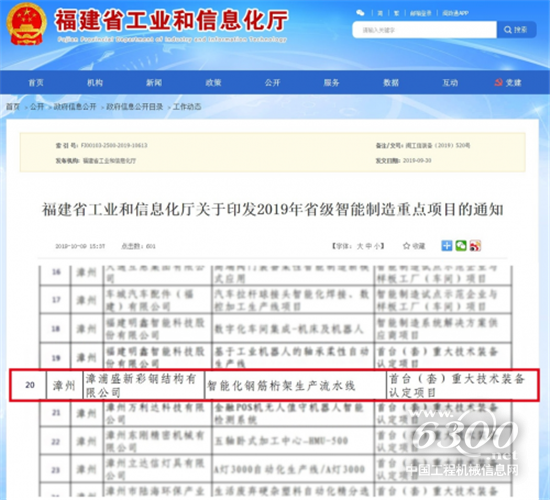
Task: Click the 索引号 value in info box
Action: pyautogui.click(x=114, y=145)
